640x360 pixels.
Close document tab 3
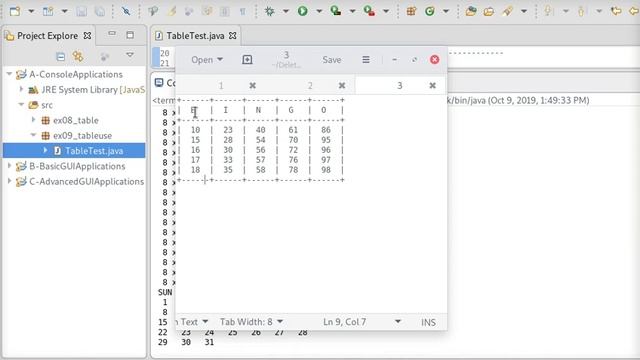pos(433,86)
